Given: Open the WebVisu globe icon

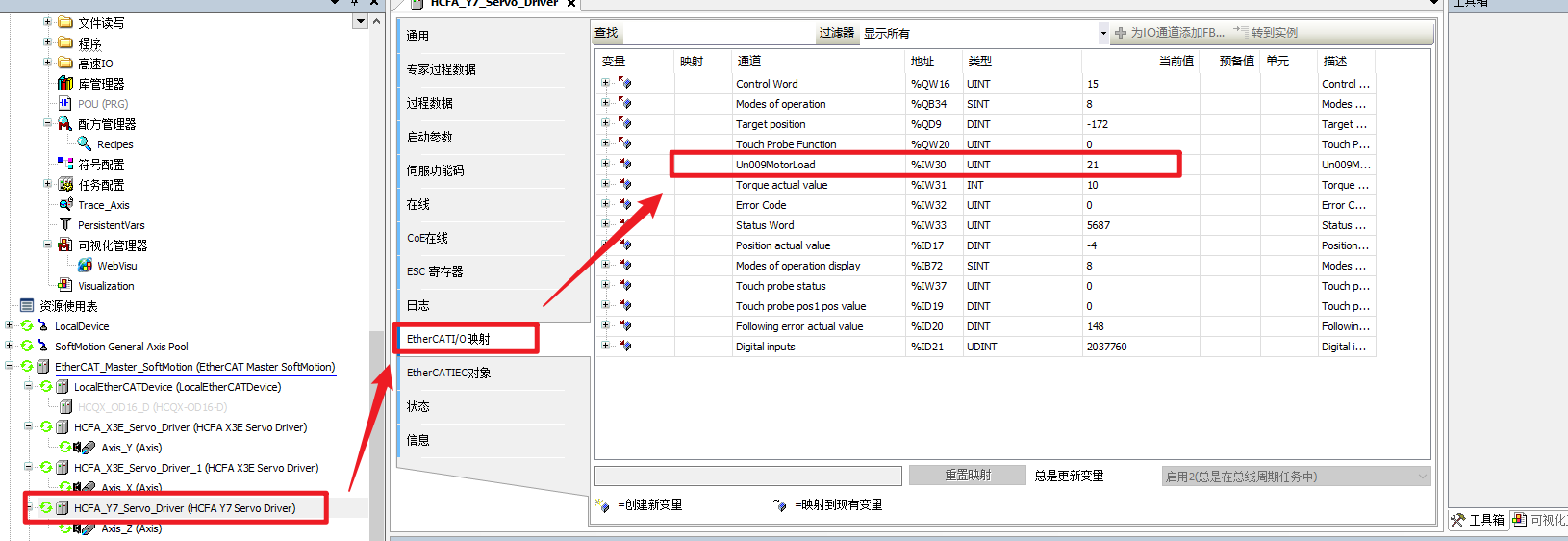Looking at the screenshot, I should (85, 266).
